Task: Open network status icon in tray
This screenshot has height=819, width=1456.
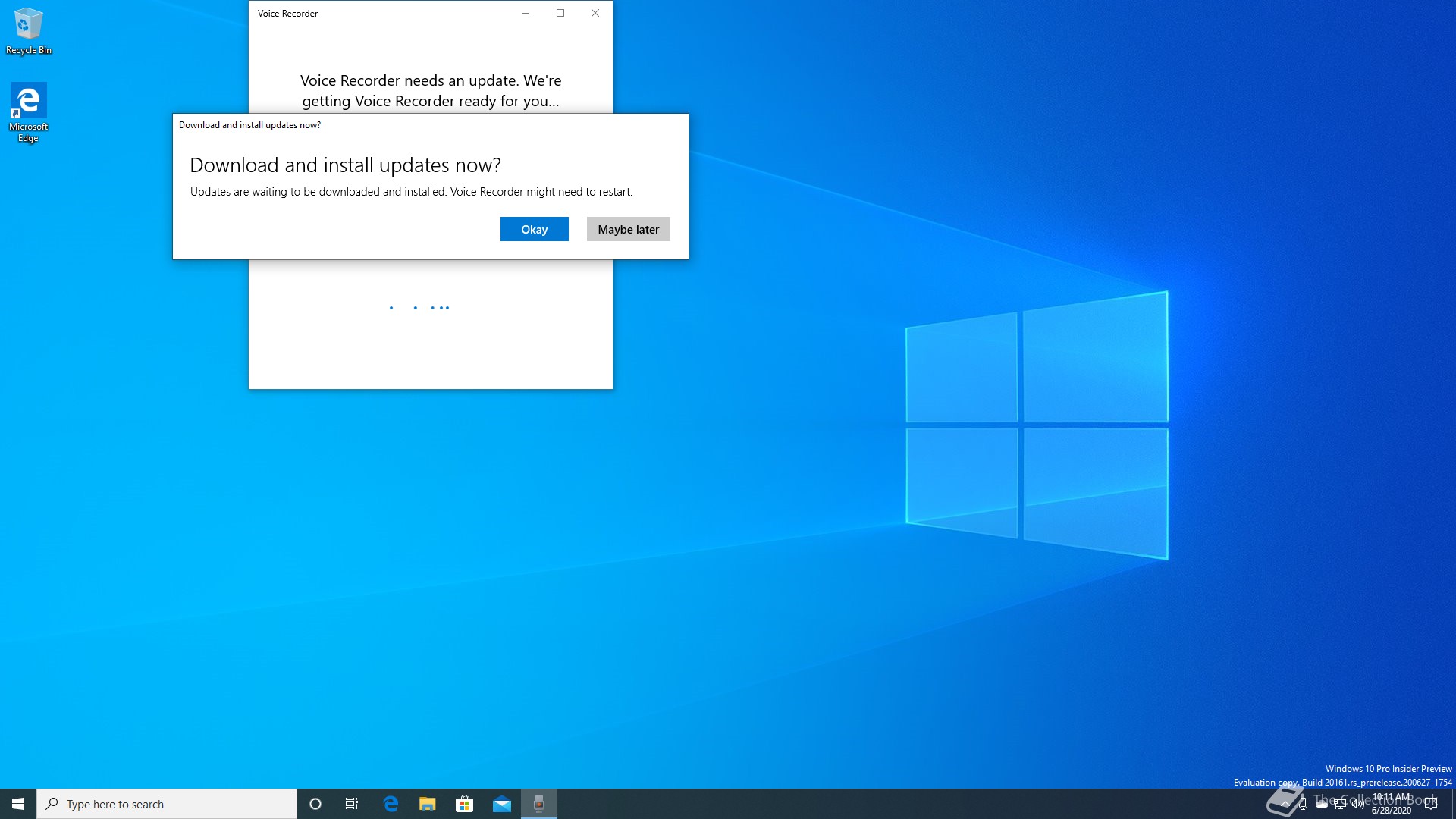Action: 1339,804
